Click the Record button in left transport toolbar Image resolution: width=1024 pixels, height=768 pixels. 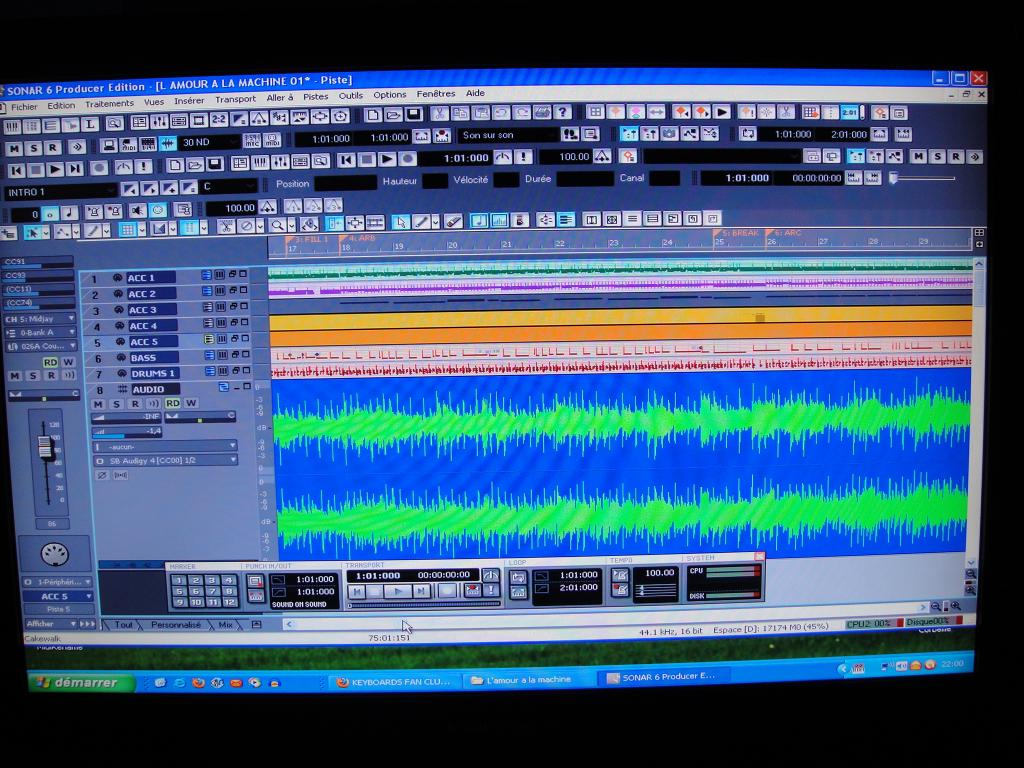(99, 168)
